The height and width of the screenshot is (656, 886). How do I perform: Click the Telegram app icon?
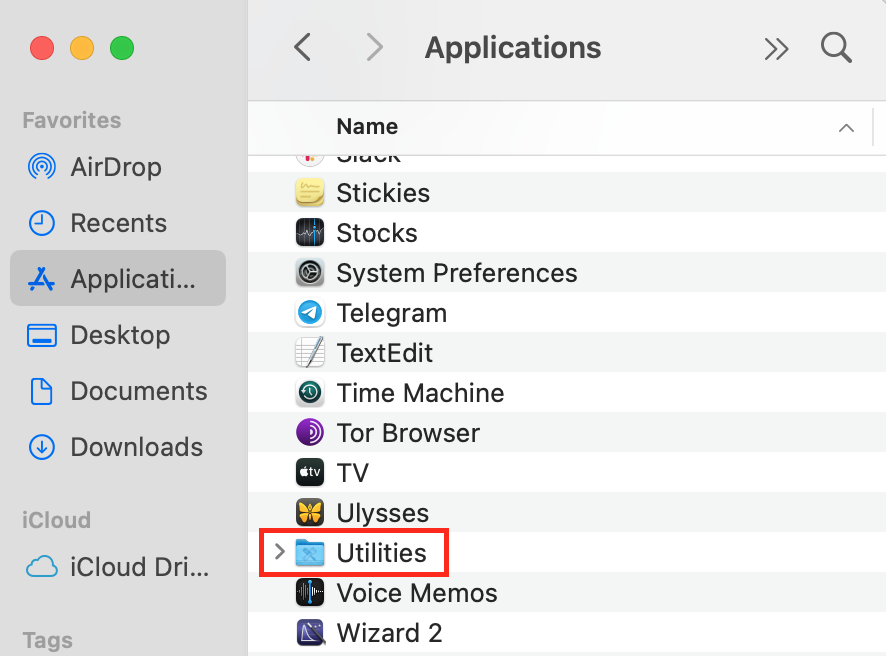pos(310,313)
